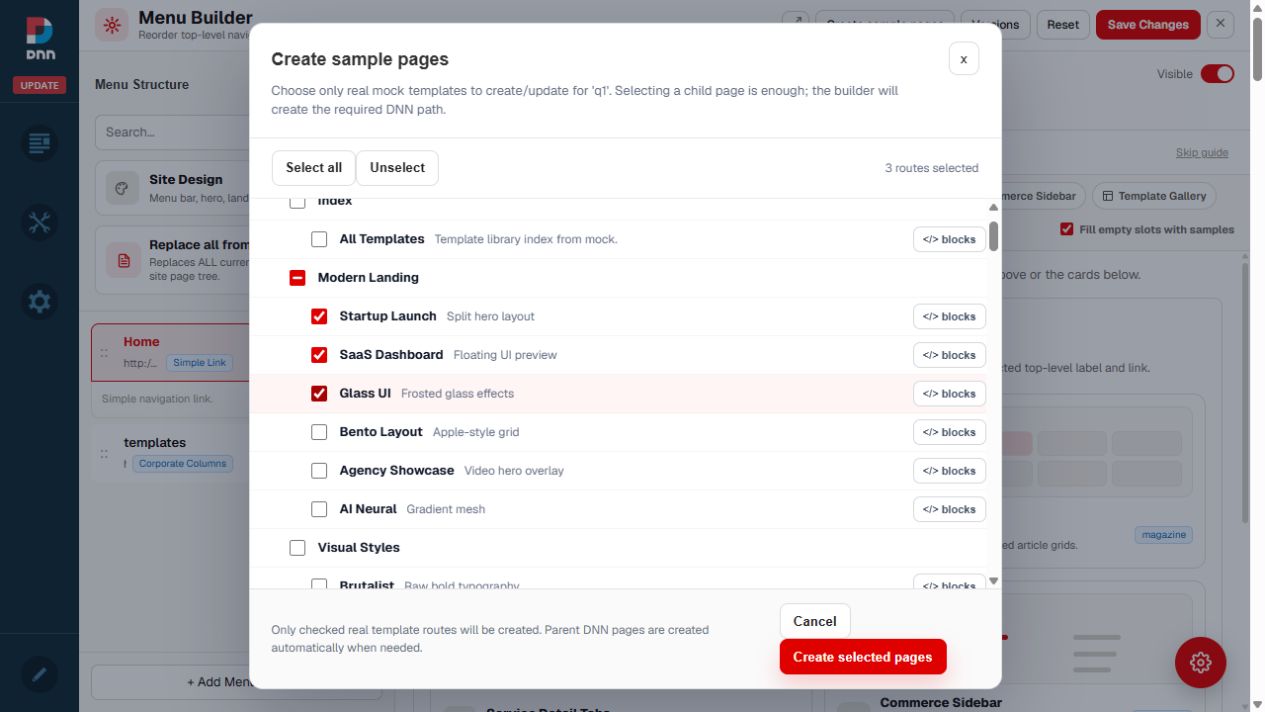Uncheck the Glass UI checkbox
This screenshot has width=1265, height=712.
(319, 394)
